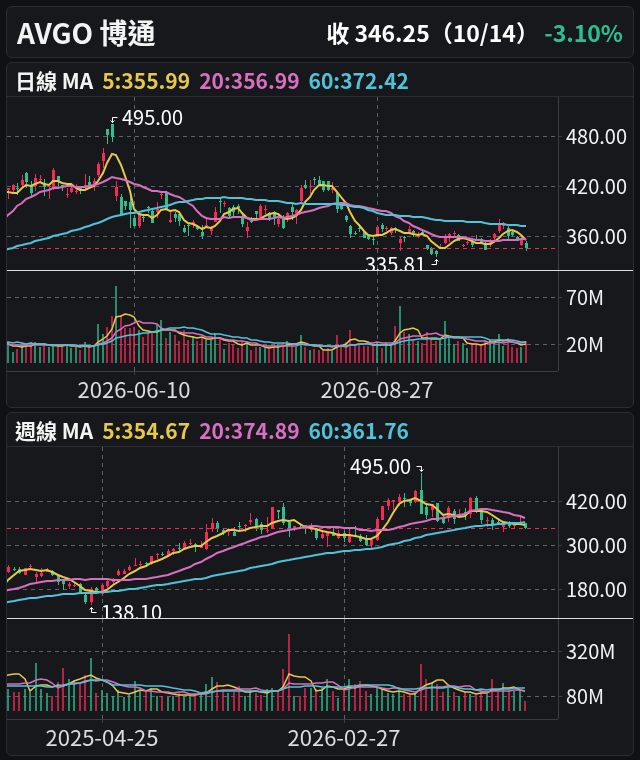Click the 335.81 low marker on daily chart
Viewport: 640px width, 760px height.
(395, 264)
